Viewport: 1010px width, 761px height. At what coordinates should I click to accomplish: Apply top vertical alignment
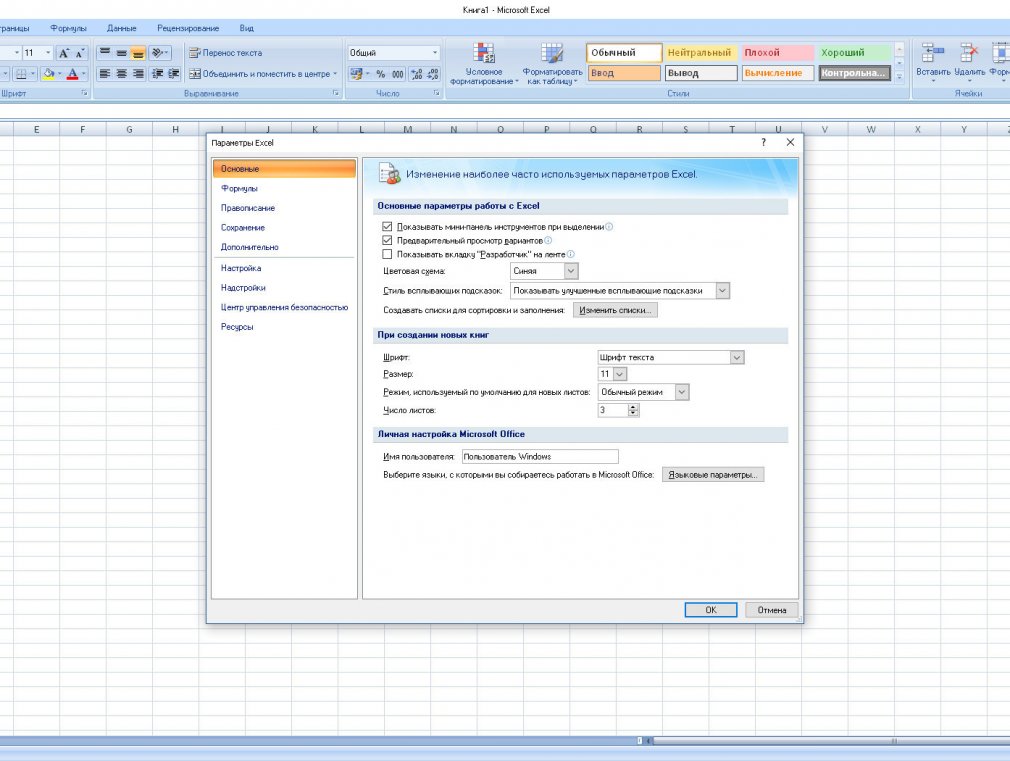click(104, 53)
